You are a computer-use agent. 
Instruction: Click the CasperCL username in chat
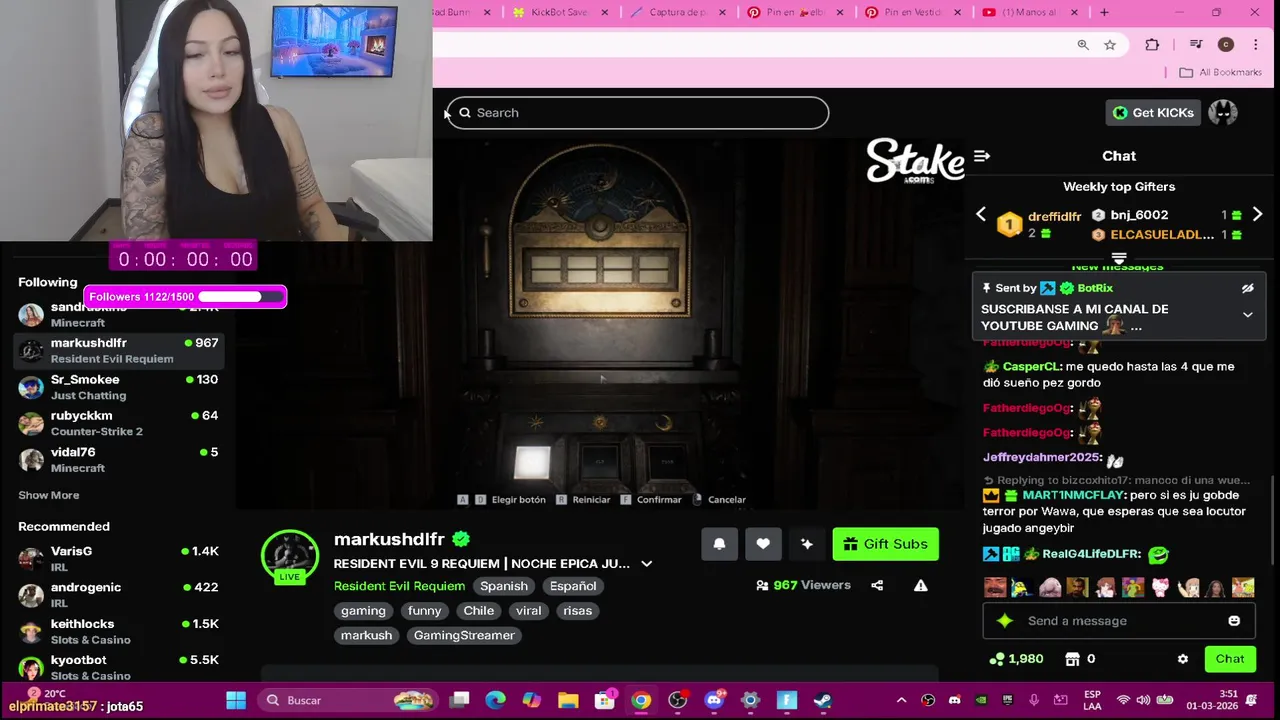point(1031,367)
